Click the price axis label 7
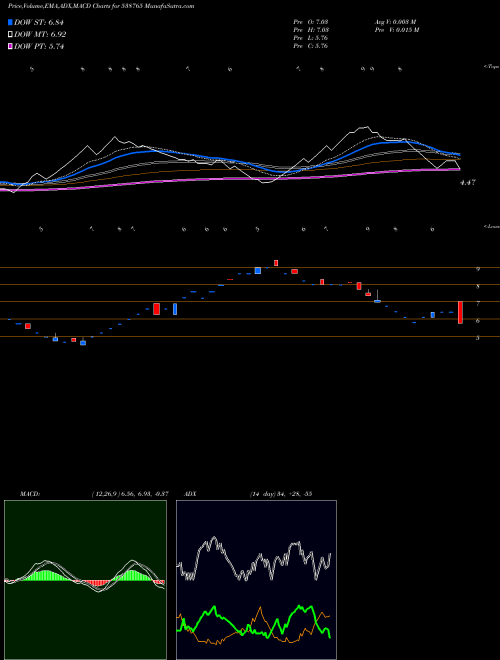This screenshot has height=660, width=500. pos(478,303)
